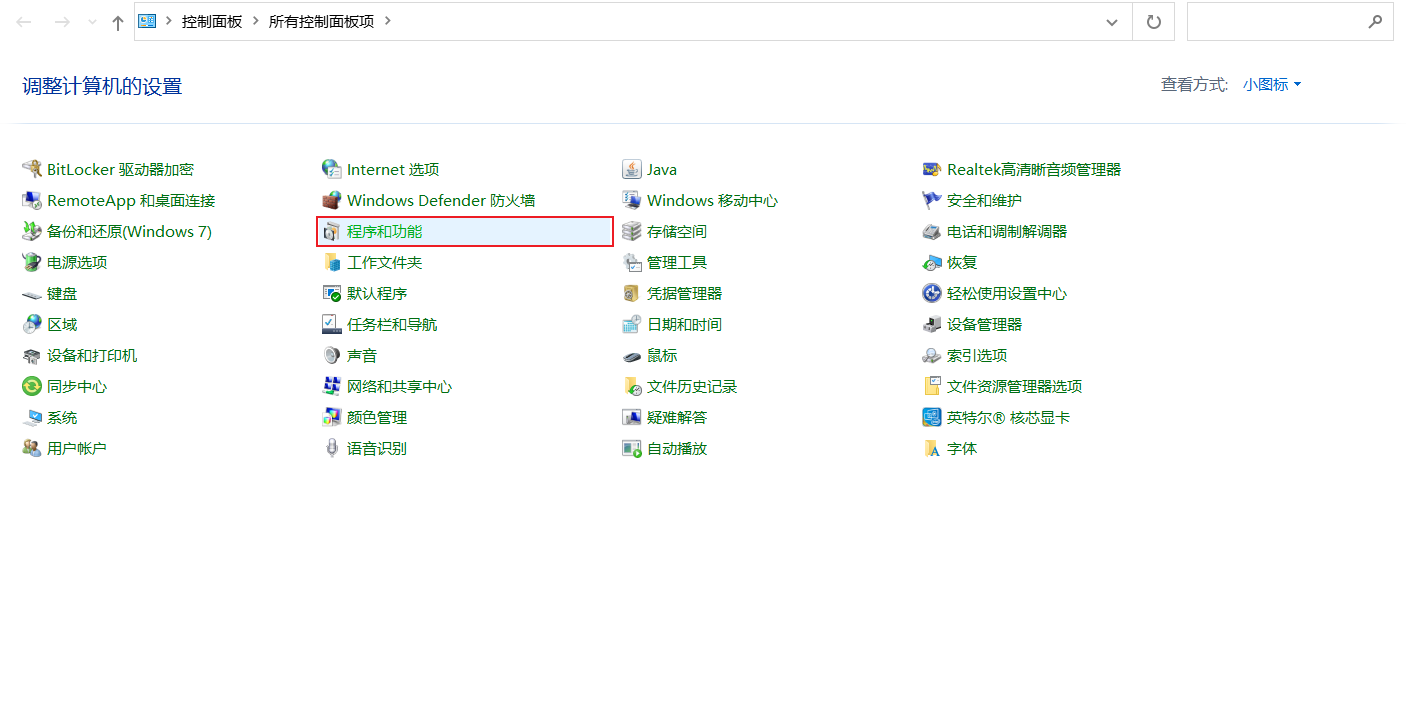
Task: Click the 程序和功能 icon
Action: (x=332, y=232)
